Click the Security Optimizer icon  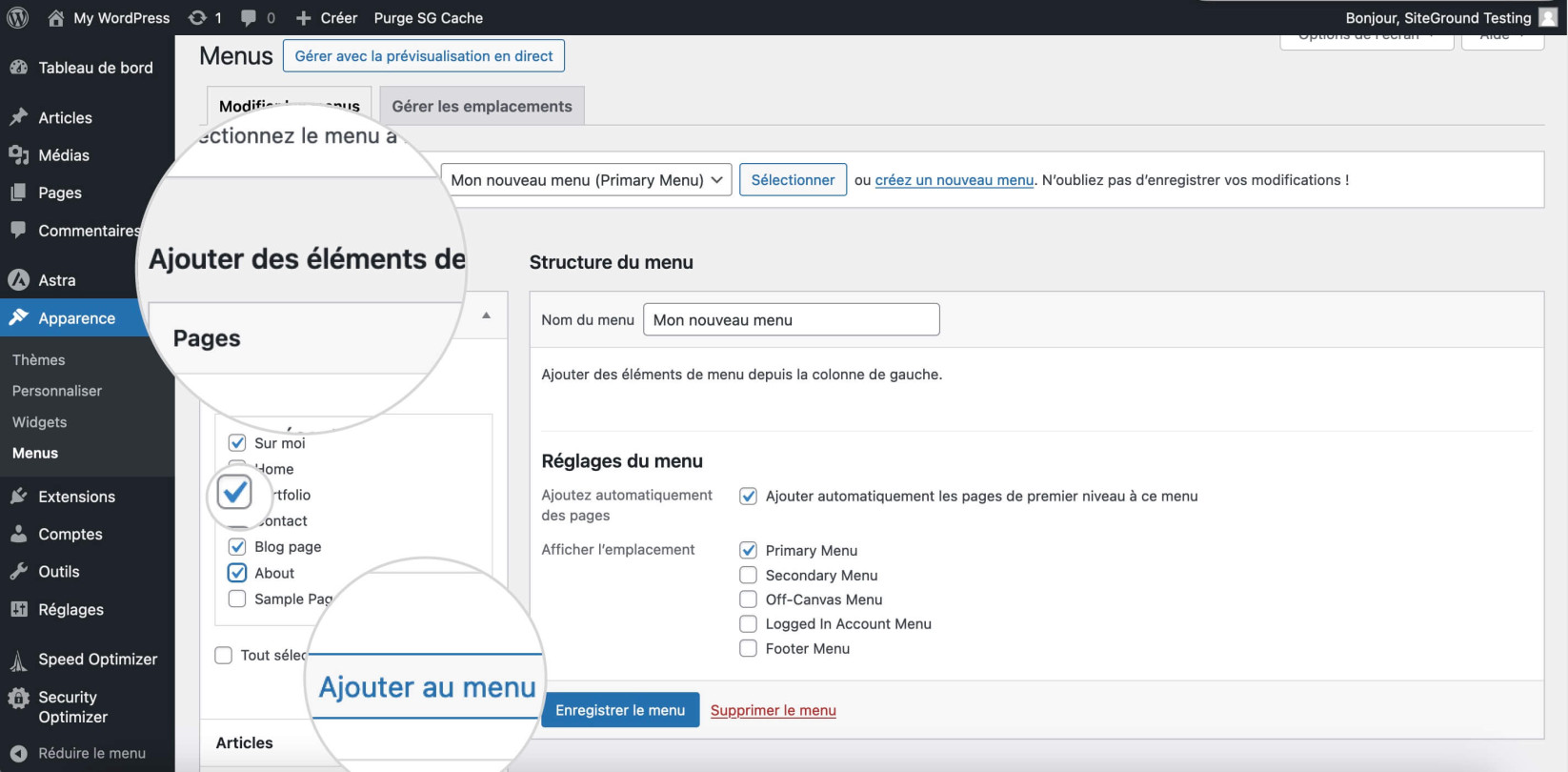tap(18, 699)
